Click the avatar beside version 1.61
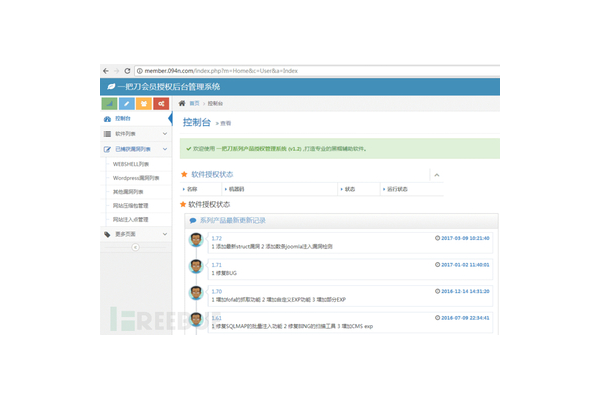 [x=196, y=320]
